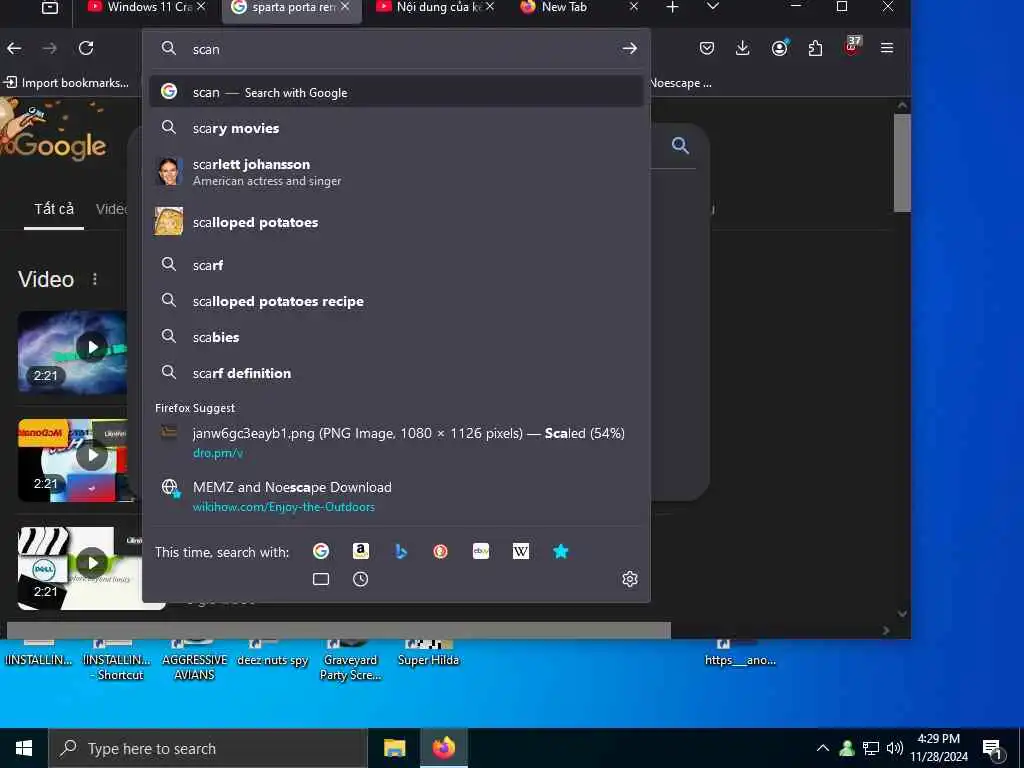Viewport: 1024px width, 768px height.
Task: Select the 'scarf' suggestion
Action: pyautogui.click(x=396, y=264)
